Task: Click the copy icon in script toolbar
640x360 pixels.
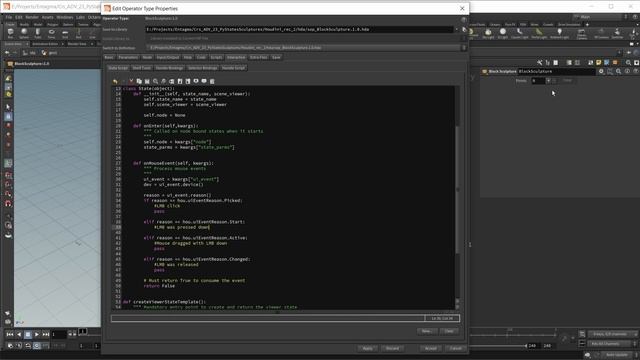Action: click(139, 81)
